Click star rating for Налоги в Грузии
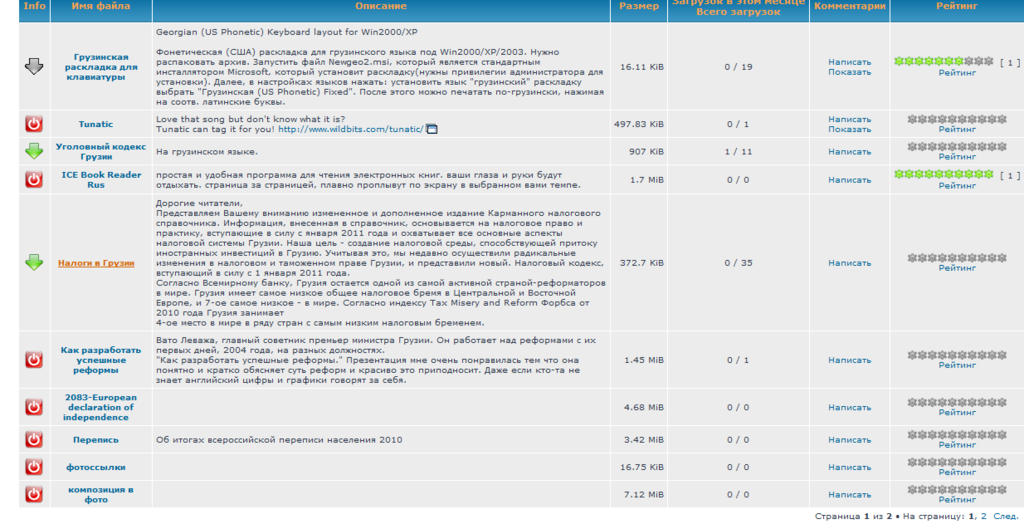The width and height of the screenshot is (1024, 529). [x=957, y=258]
